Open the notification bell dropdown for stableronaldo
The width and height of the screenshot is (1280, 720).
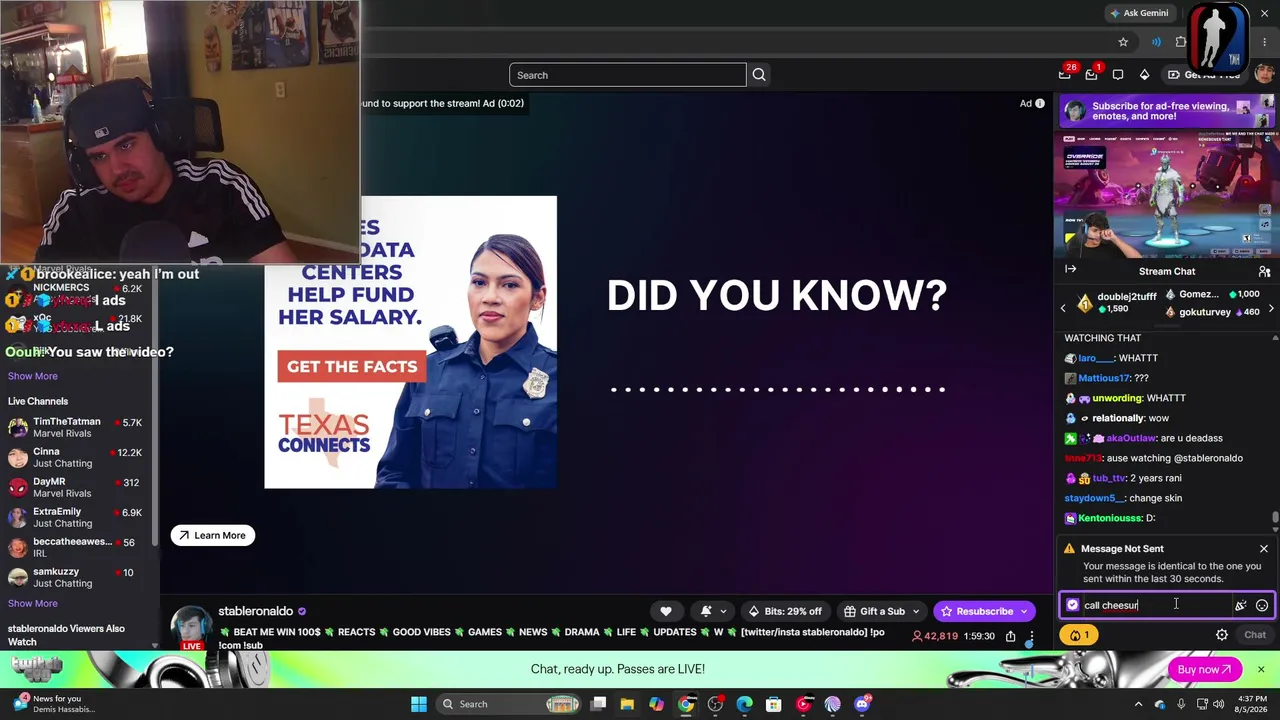pyautogui.click(x=713, y=611)
